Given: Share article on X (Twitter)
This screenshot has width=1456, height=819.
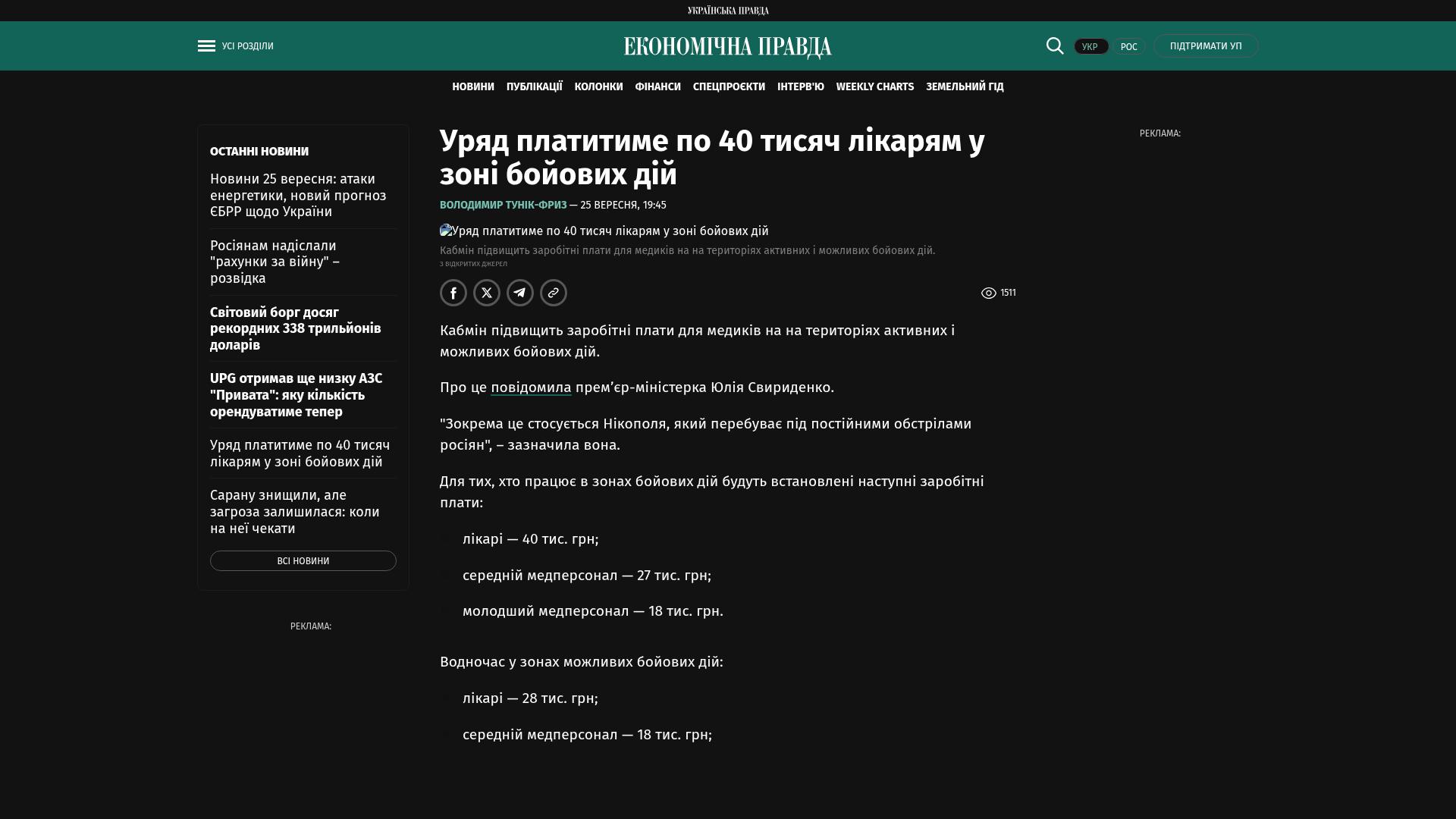Looking at the screenshot, I should click(x=487, y=293).
